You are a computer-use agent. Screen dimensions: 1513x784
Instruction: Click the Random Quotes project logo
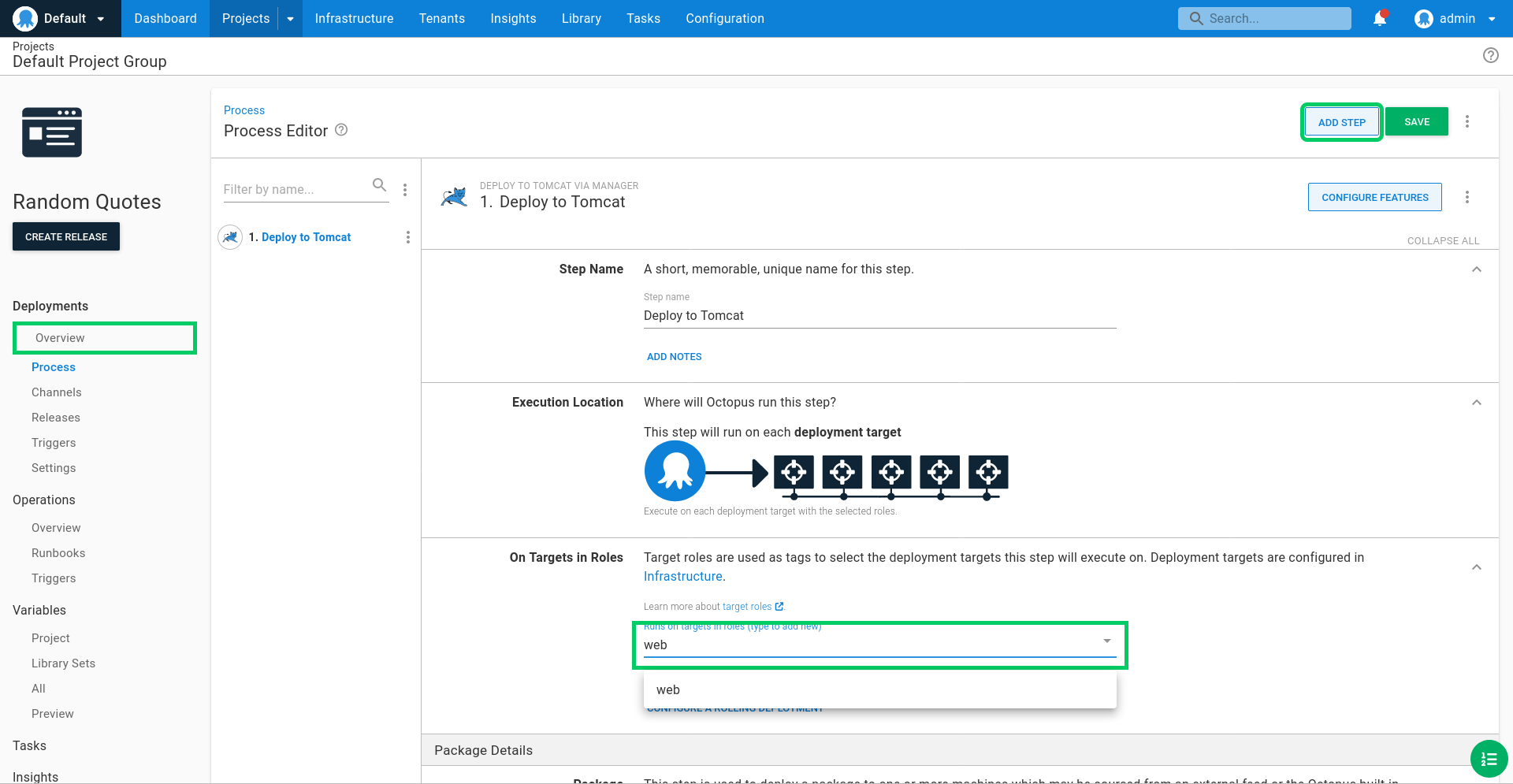[52, 132]
